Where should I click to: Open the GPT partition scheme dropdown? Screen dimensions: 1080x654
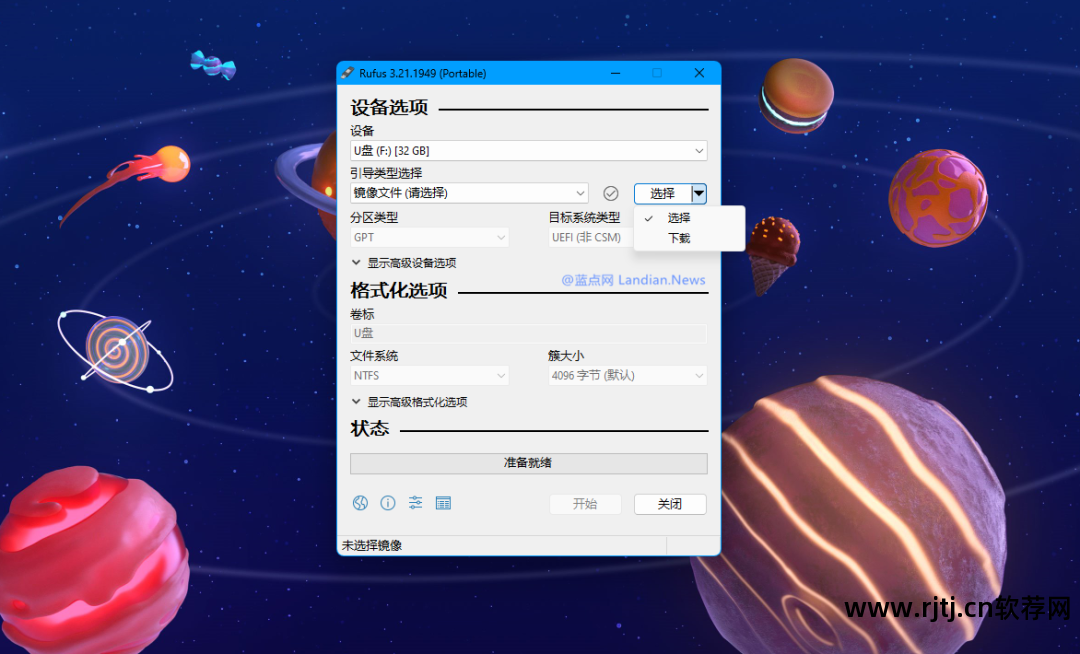click(430, 238)
